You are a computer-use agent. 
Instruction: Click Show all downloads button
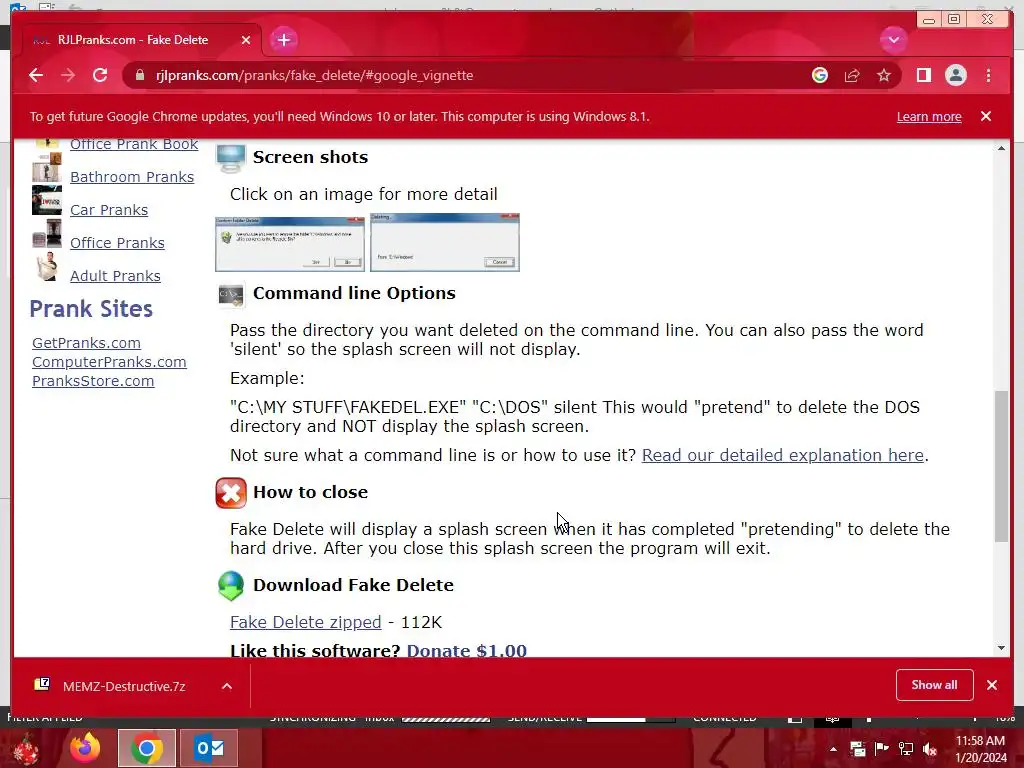click(x=935, y=685)
